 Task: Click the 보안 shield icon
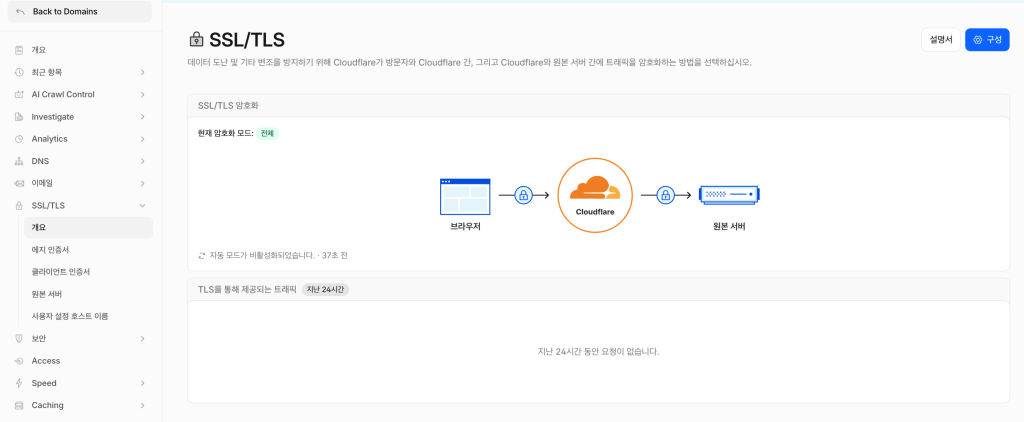[x=19, y=338]
